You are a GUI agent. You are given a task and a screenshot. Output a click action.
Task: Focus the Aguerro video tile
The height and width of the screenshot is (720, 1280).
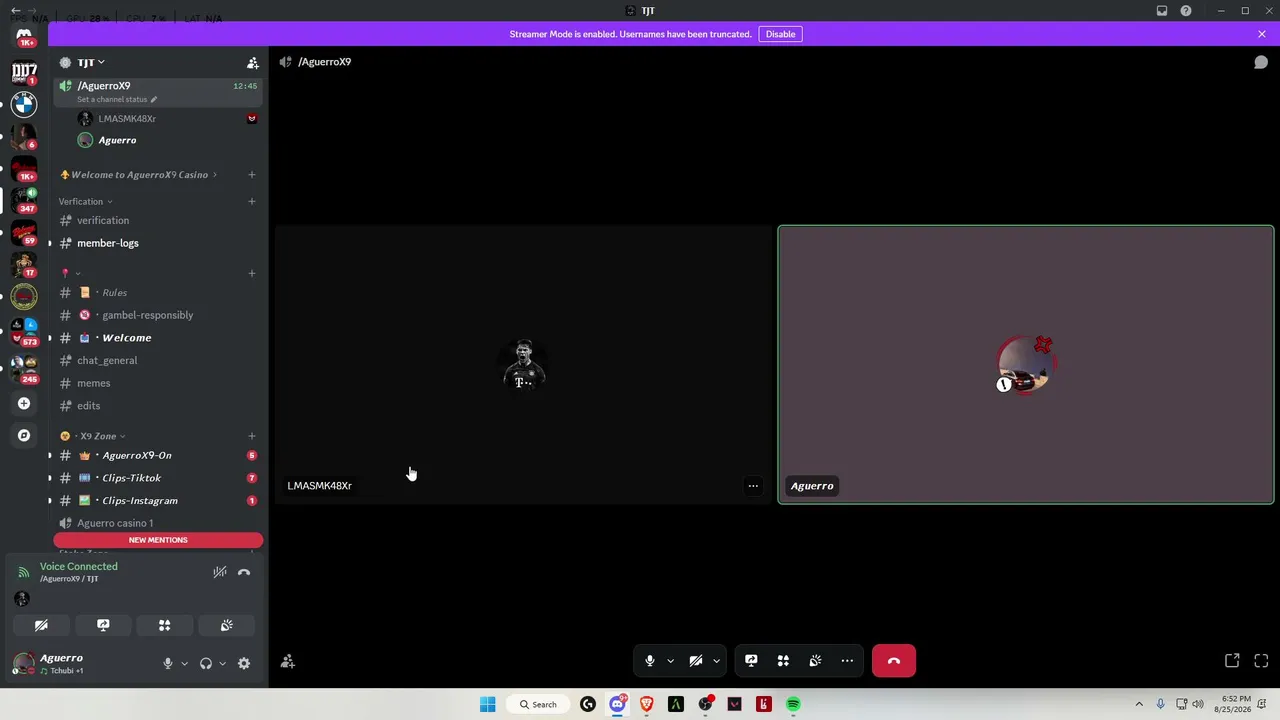click(x=1026, y=365)
